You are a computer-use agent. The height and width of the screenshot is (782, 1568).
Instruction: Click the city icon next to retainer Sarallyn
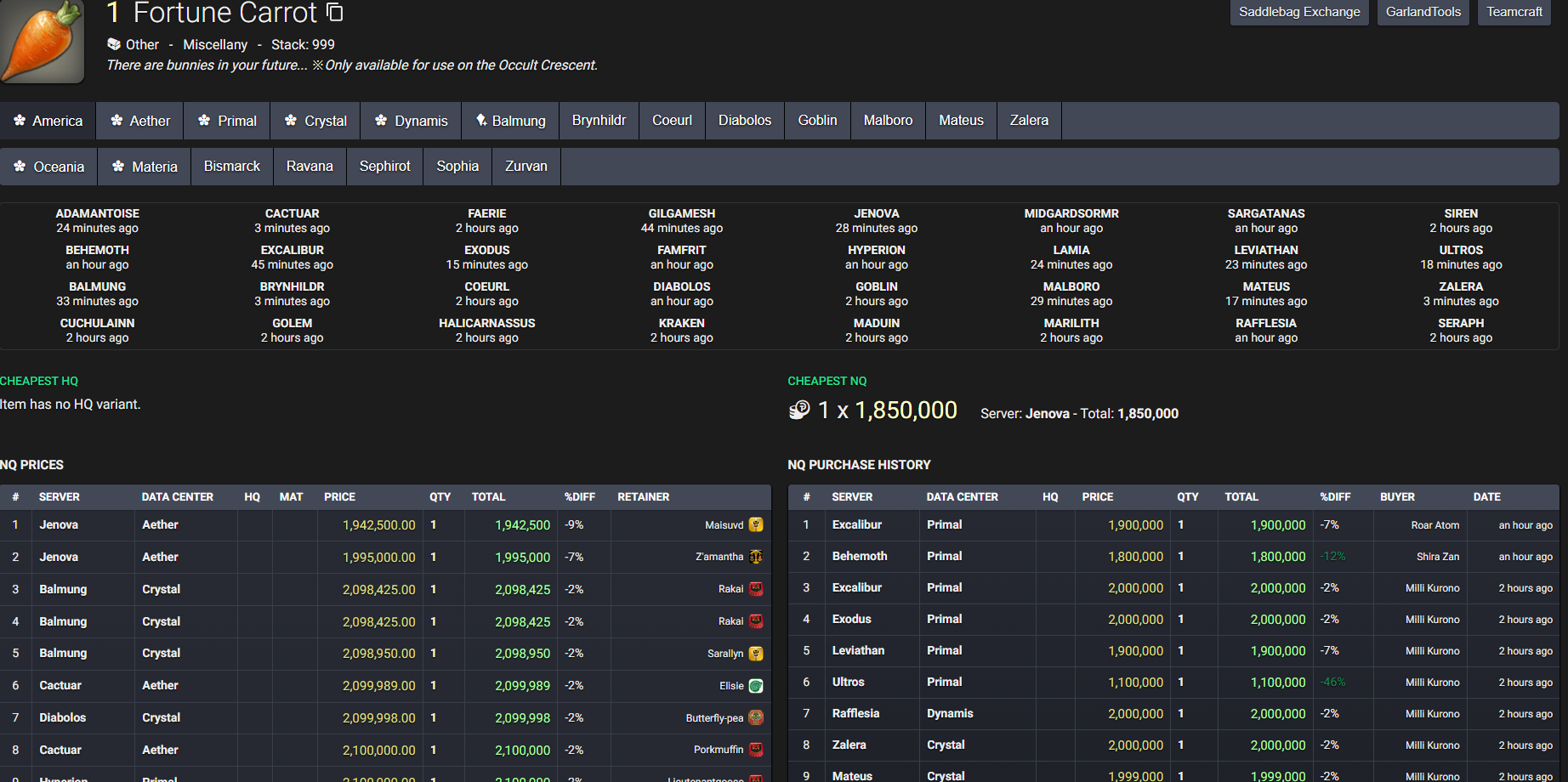click(x=756, y=654)
